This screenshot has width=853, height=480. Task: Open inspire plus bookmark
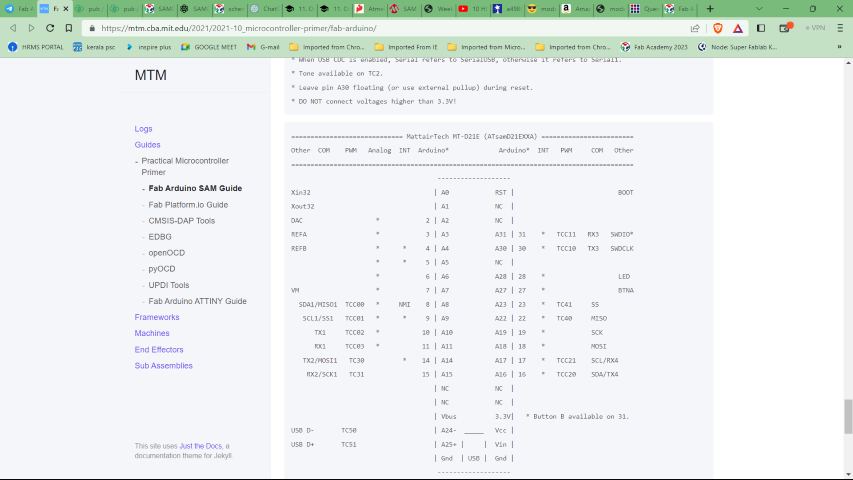[148, 47]
